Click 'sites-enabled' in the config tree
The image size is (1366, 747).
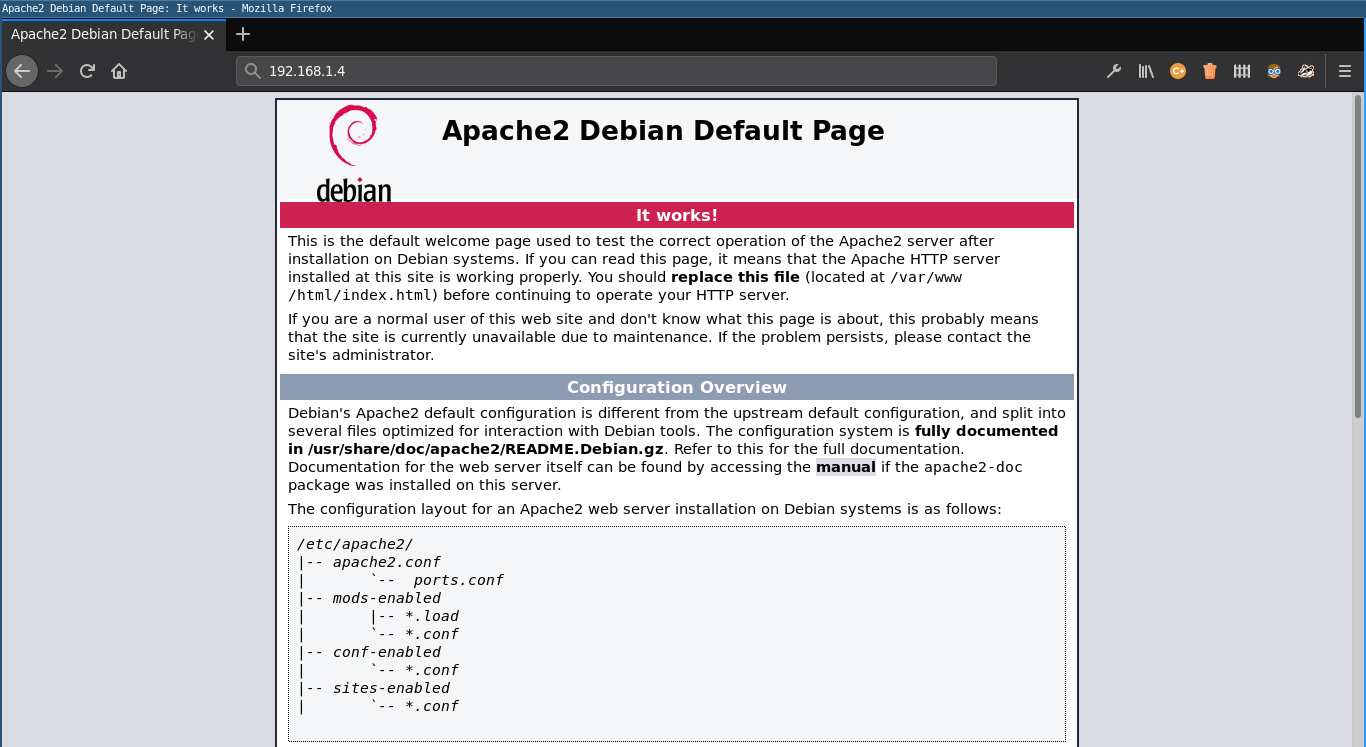[391, 688]
